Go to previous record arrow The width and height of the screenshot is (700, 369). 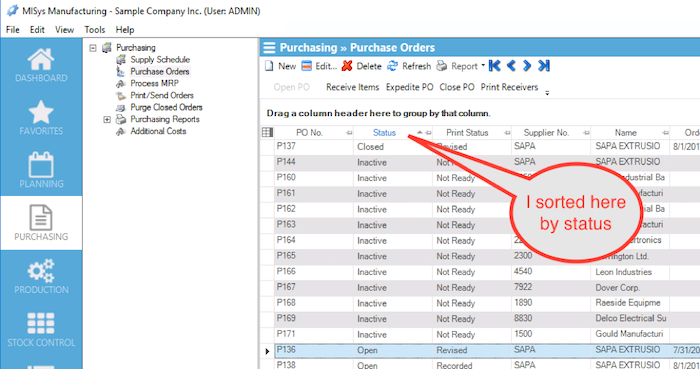(x=511, y=66)
